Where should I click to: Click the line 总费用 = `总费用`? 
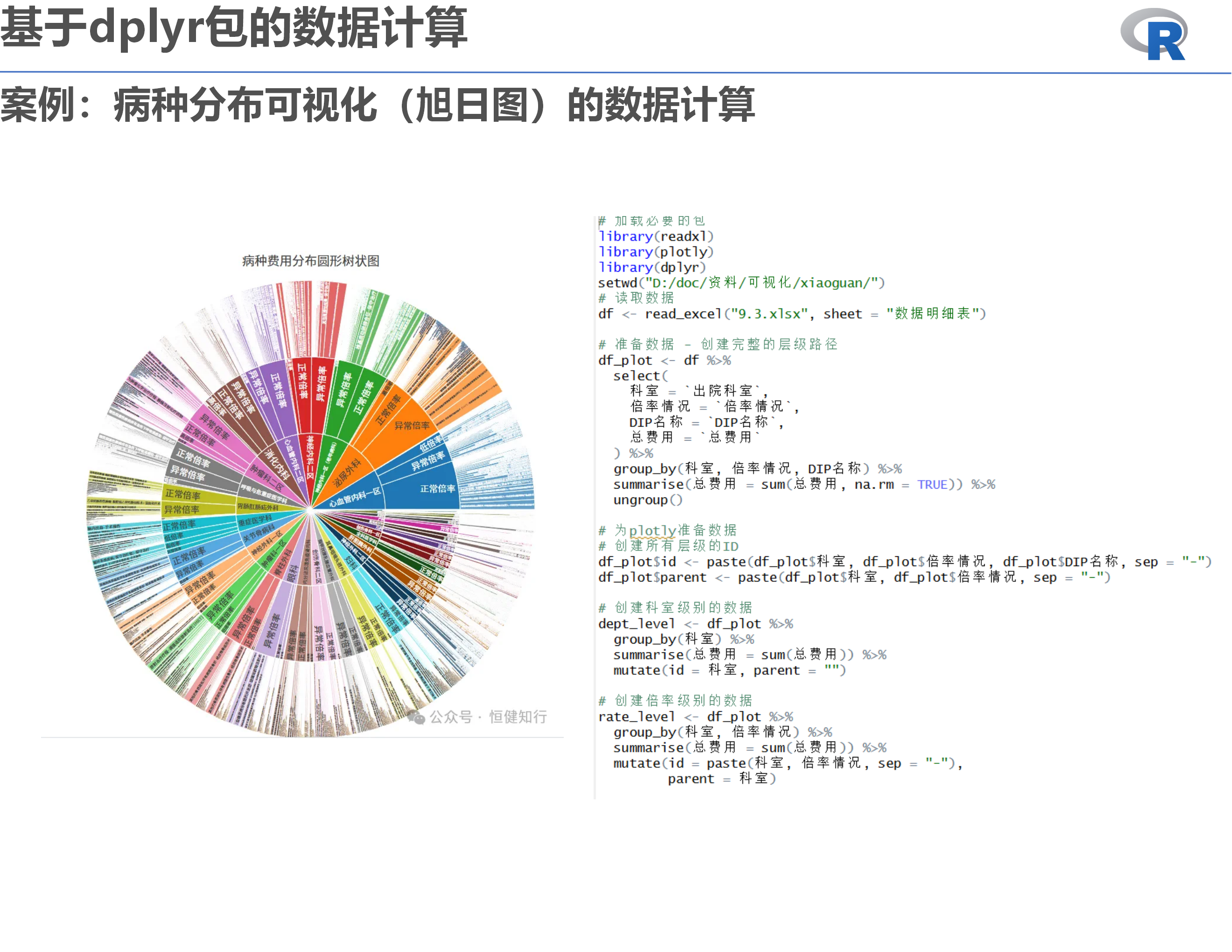point(695,437)
